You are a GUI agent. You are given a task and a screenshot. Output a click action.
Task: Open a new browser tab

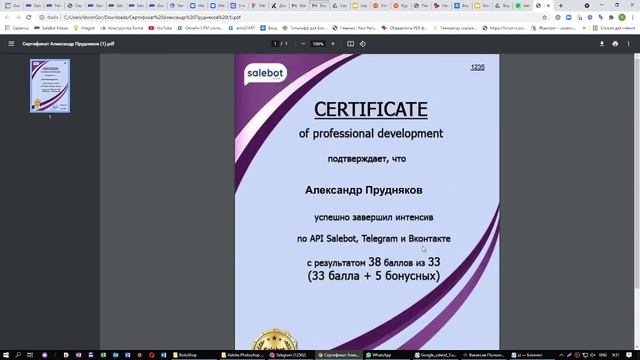point(560,6)
